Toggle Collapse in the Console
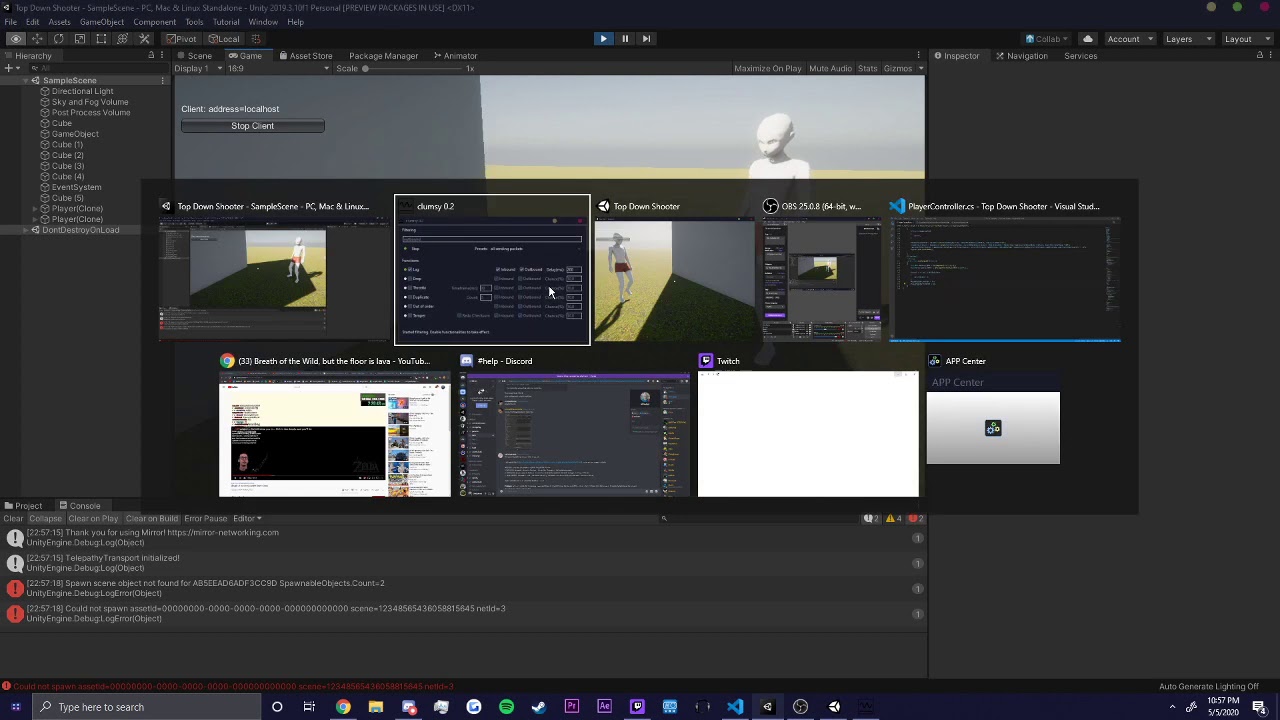Screen dimensions: 1280x720 [x=45, y=518]
